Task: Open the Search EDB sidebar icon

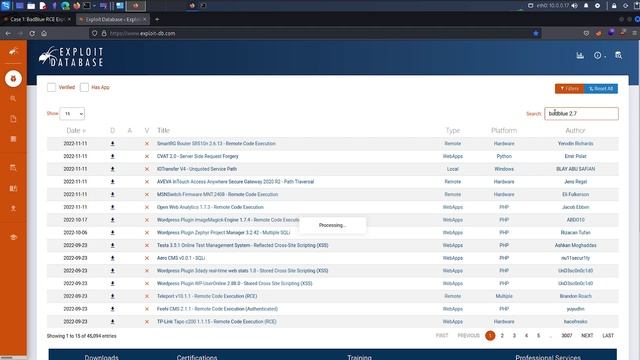Action: [x=13, y=168]
